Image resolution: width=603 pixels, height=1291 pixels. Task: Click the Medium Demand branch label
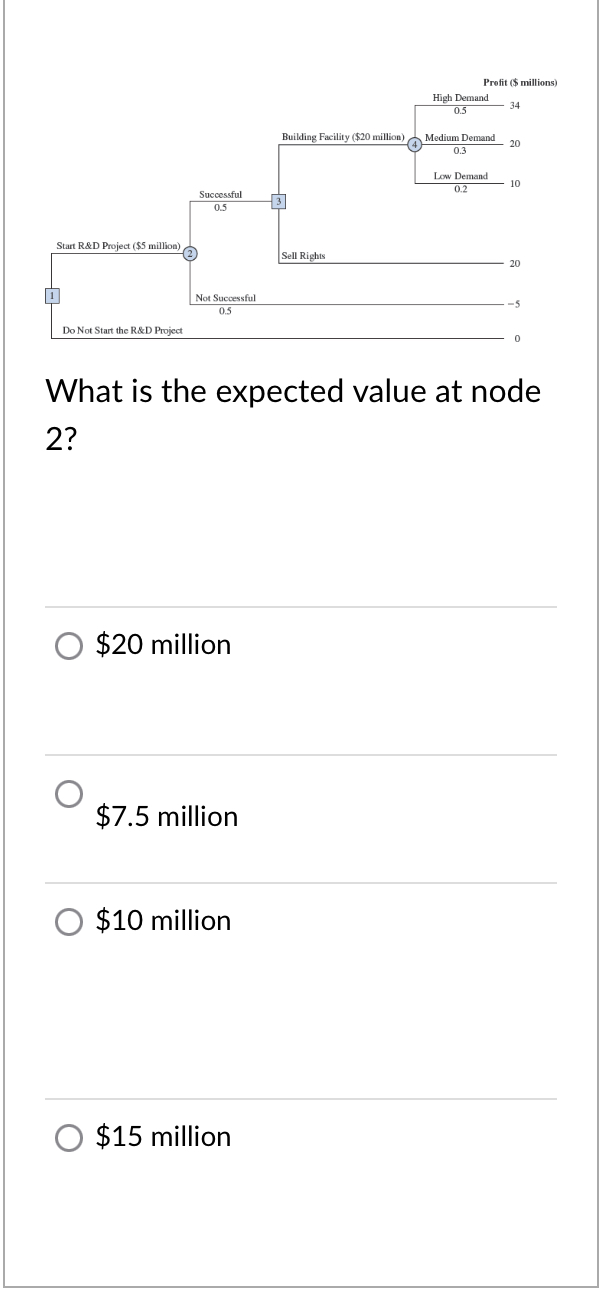pyautogui.click(x=462, y=137)
